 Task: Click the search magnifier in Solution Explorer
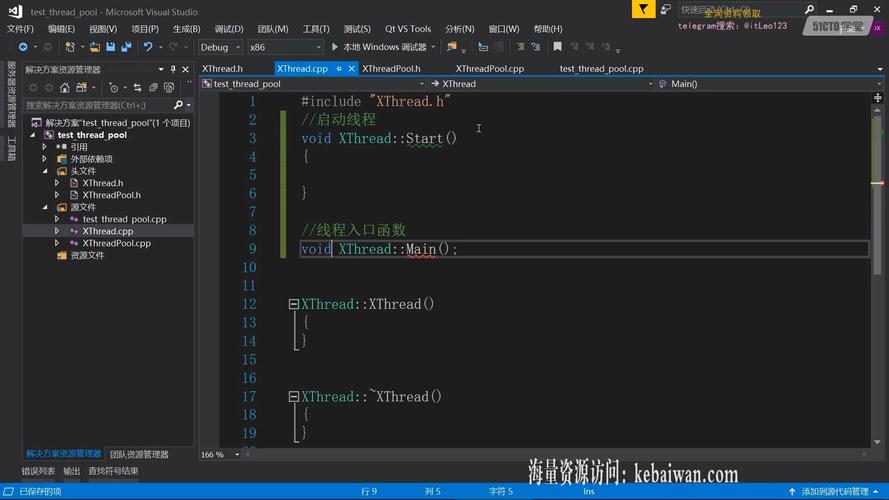pyautogui.click(x=178, y=105)
